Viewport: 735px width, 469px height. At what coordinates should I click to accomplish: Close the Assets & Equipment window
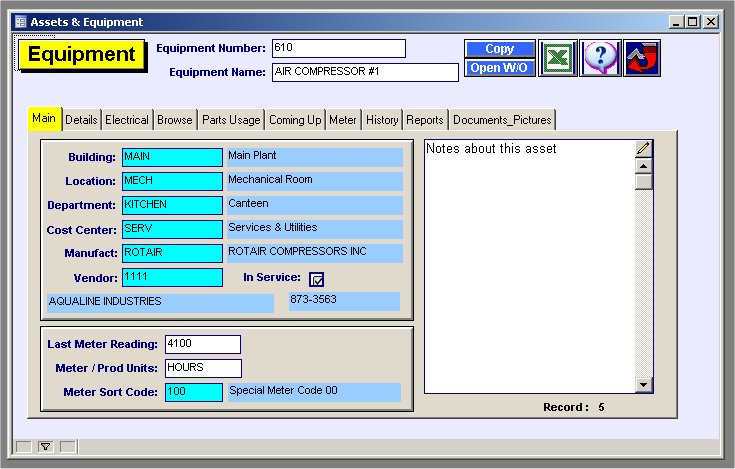(x=711, y=22)
